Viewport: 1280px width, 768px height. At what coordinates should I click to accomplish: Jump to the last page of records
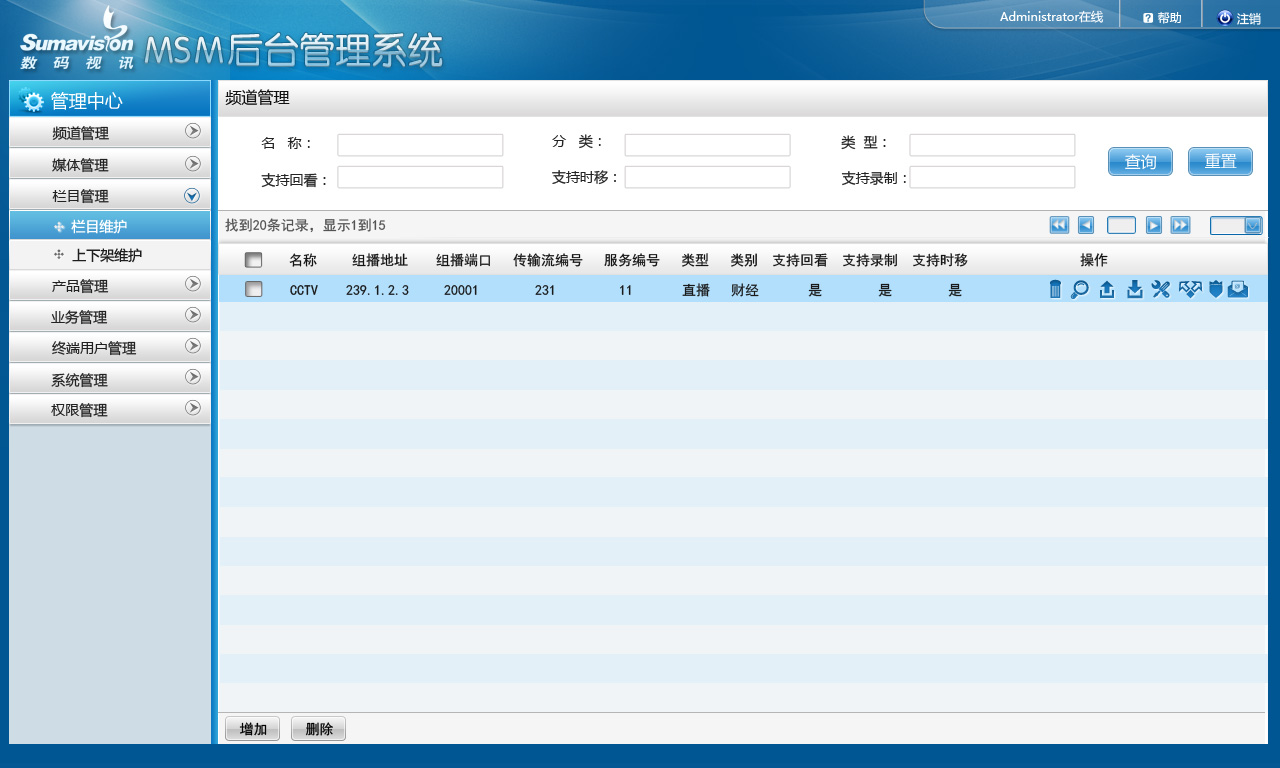1181,225
